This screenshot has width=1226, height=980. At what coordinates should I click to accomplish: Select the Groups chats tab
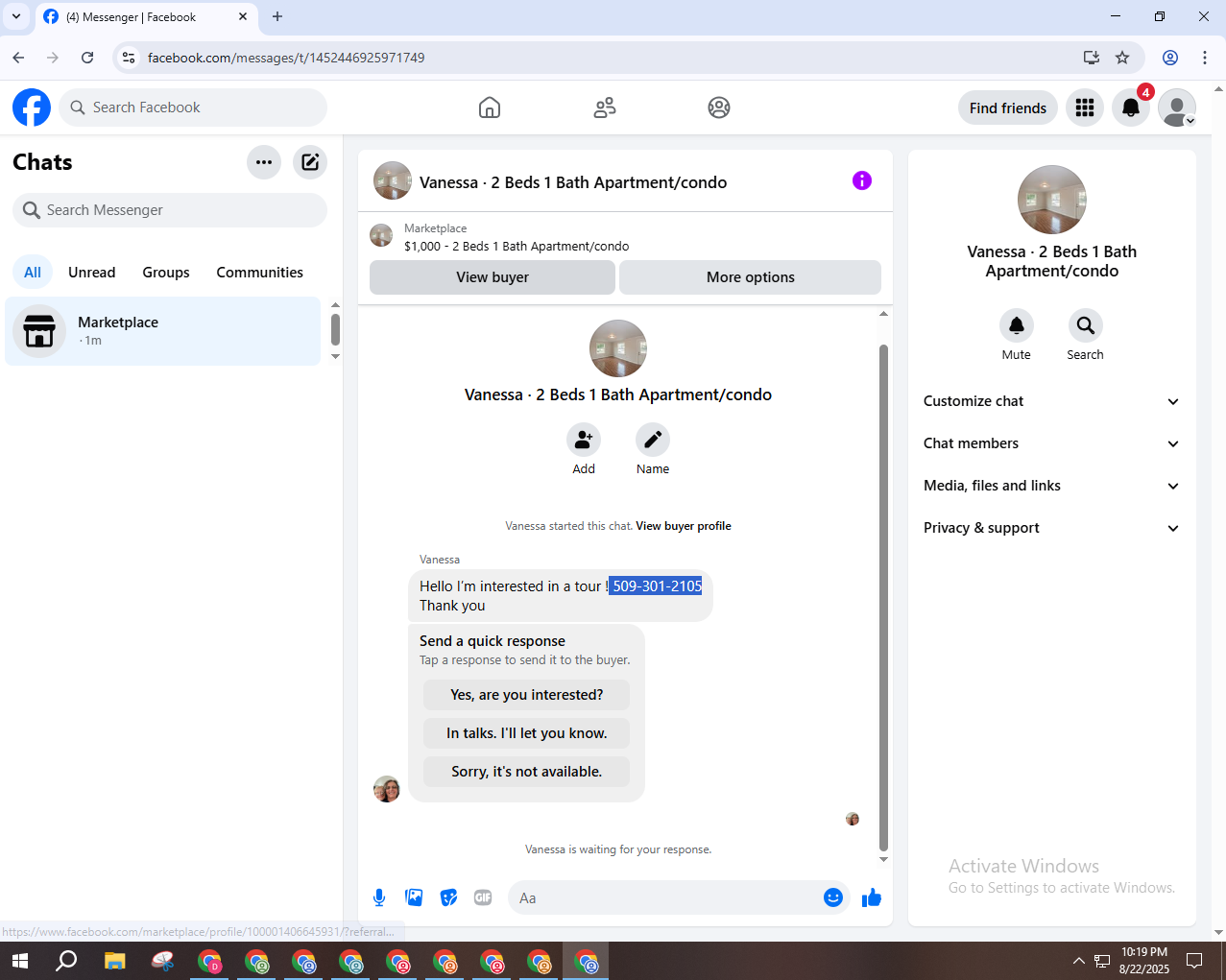pyautogui.click(x=166, y=273)
